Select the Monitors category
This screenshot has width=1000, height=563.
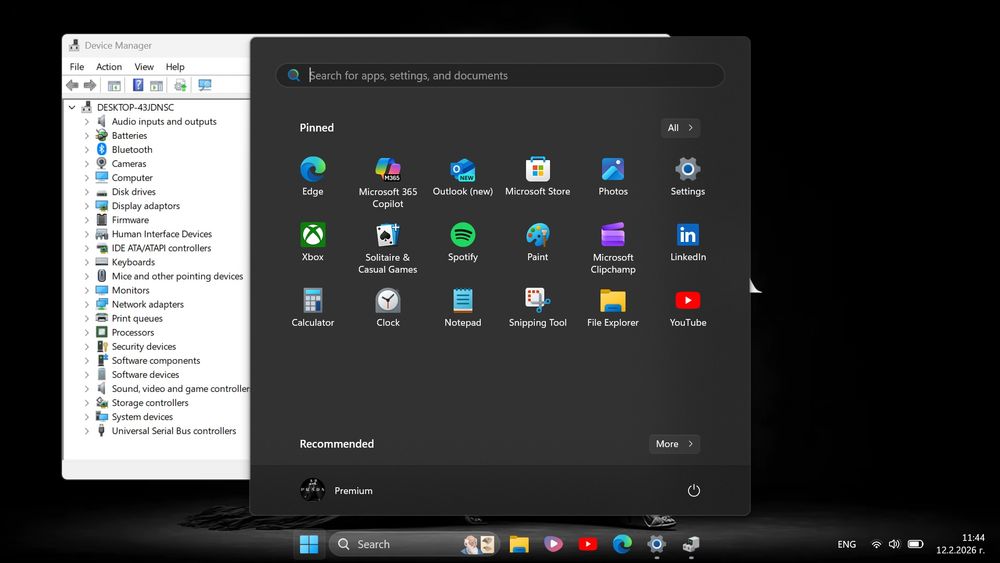pyautogui.click(x=130, y=290)
